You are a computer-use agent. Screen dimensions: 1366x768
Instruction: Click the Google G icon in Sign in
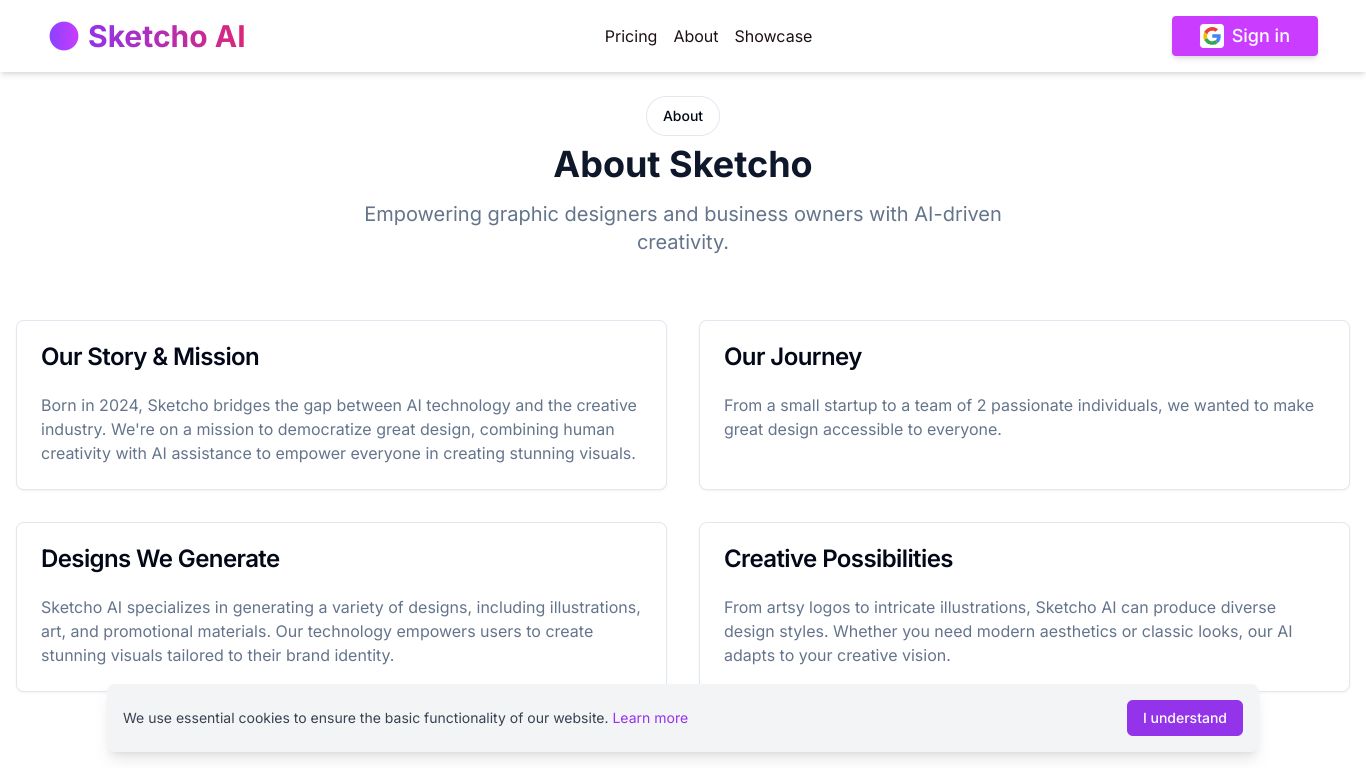[x=1212, y=36]
